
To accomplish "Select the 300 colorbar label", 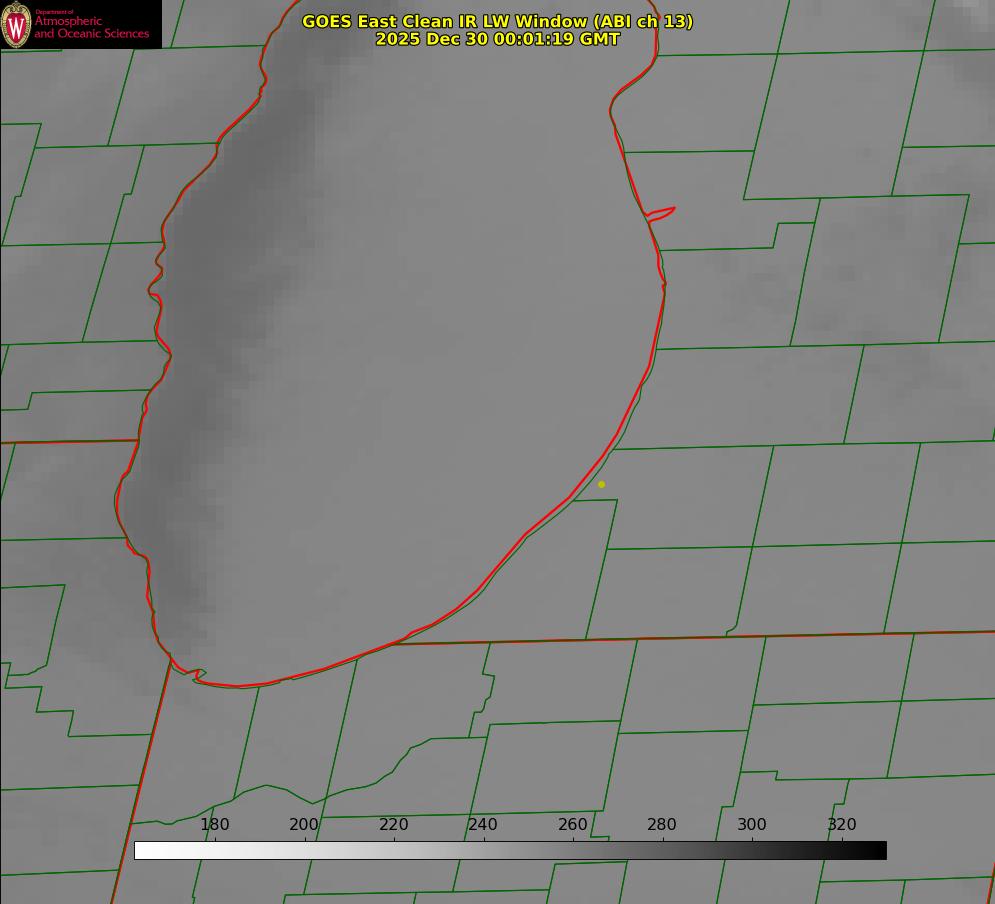I will tap(752, 824).
